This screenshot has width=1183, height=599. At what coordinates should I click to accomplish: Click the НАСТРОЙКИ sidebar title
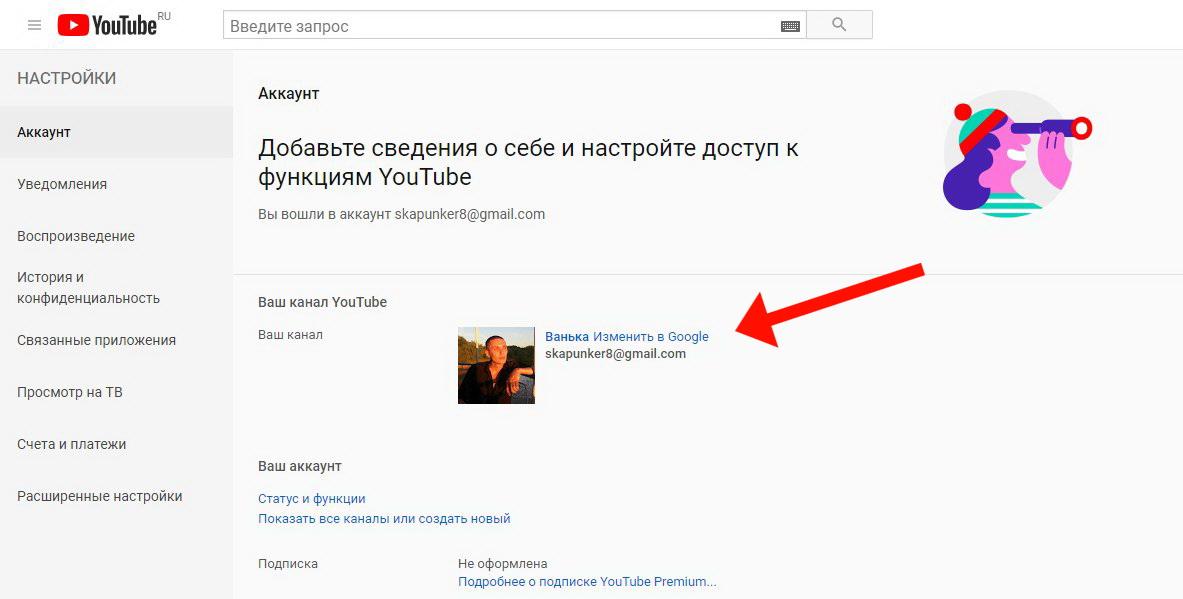(x=66, y=78)
